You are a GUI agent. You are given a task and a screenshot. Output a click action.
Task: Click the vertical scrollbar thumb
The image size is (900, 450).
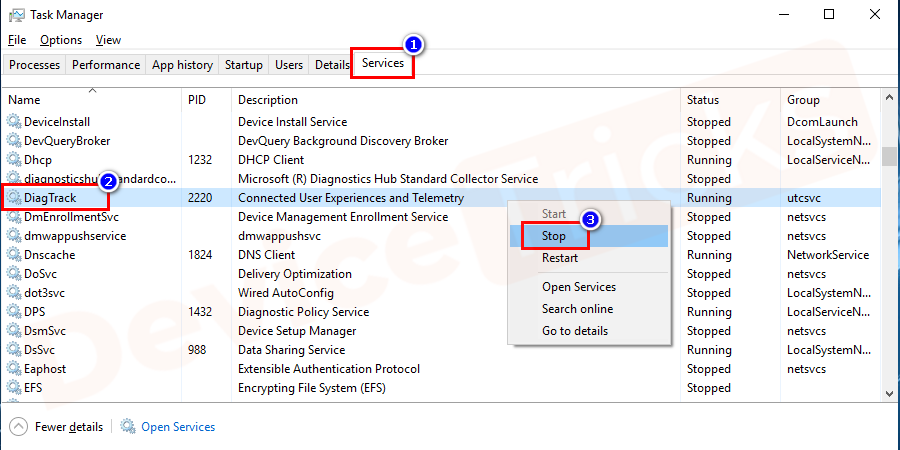pyautogui.click(x=889, y=156)
